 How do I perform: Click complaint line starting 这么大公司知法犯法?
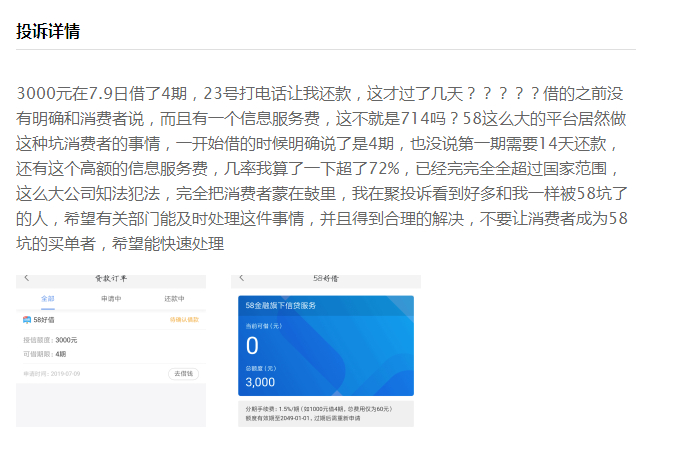pyautogui.click(x=322, y=193)
